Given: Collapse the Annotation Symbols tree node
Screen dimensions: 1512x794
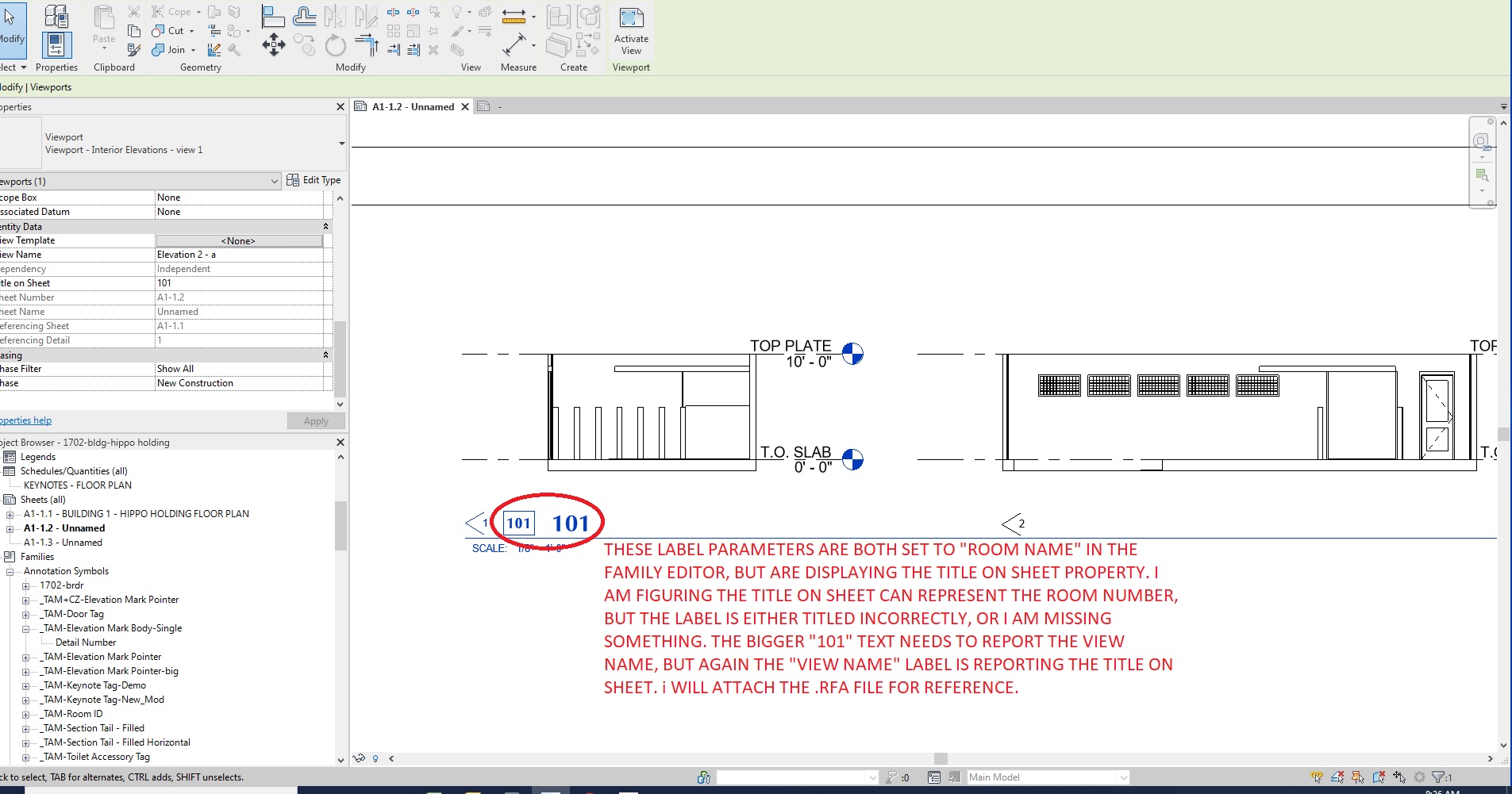Looking at the screenshot, I should [x=10, y=571].
